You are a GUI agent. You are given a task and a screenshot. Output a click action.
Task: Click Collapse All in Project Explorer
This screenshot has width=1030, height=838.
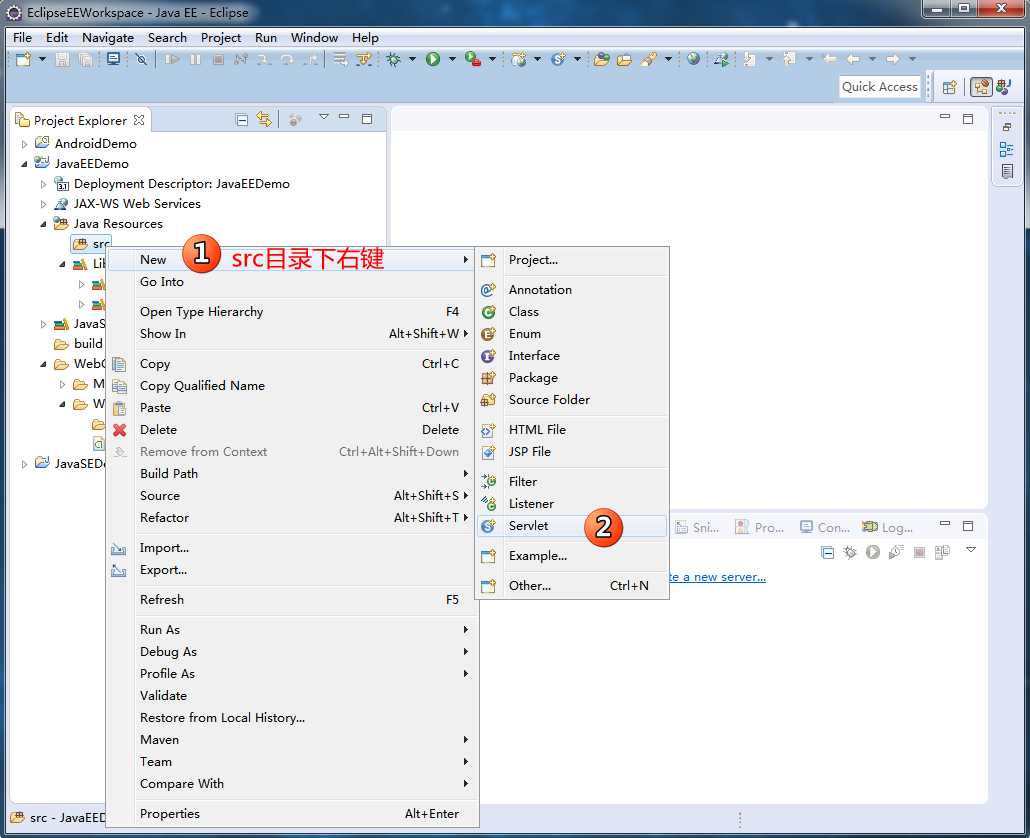click(x=242, y=120)
